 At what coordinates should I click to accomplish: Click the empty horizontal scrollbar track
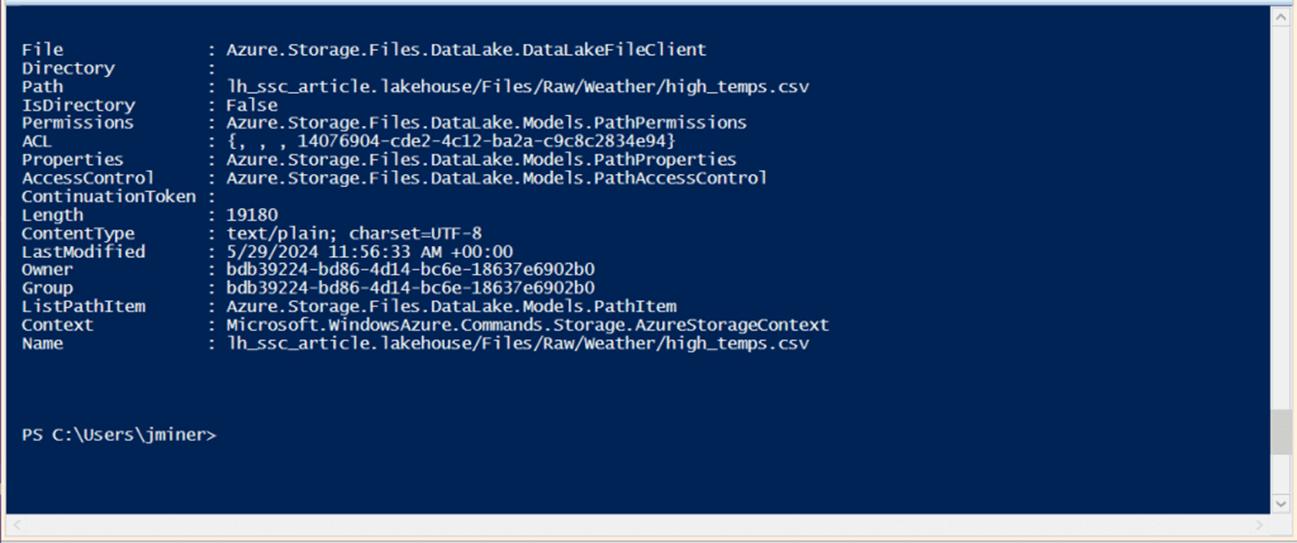pos(640,524)
